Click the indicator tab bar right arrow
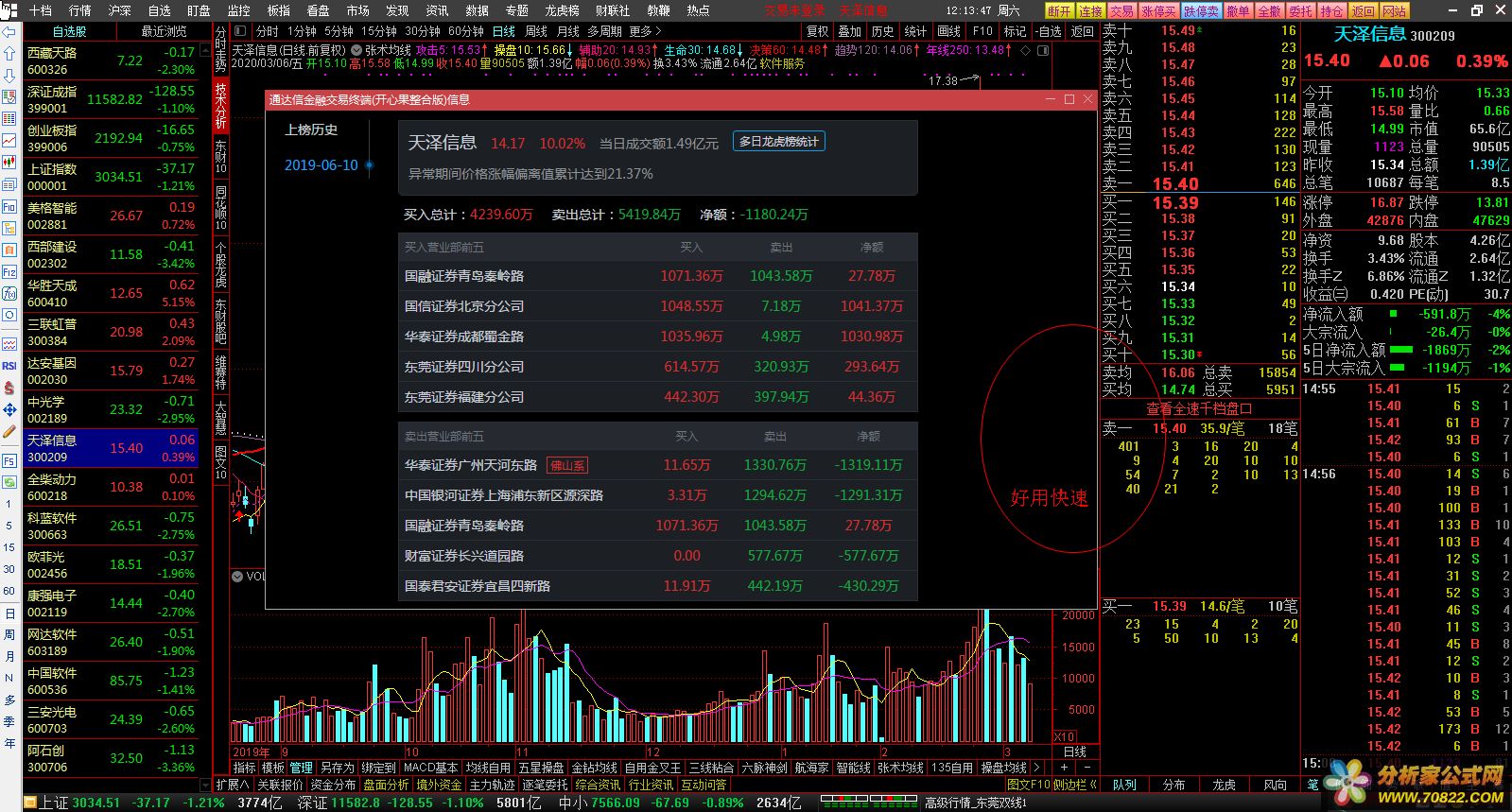The width and height of the screenshot is (1512, 812). [1037, 768]
